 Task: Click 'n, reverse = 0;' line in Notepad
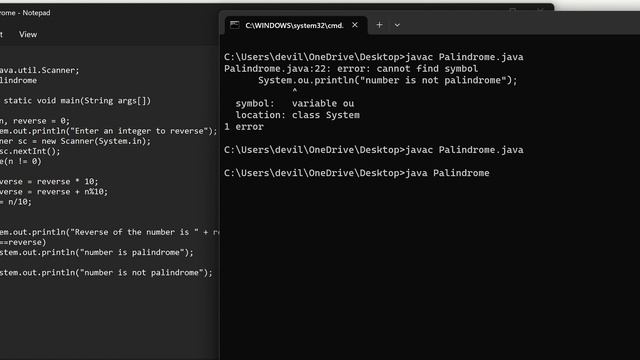point(35,121)
